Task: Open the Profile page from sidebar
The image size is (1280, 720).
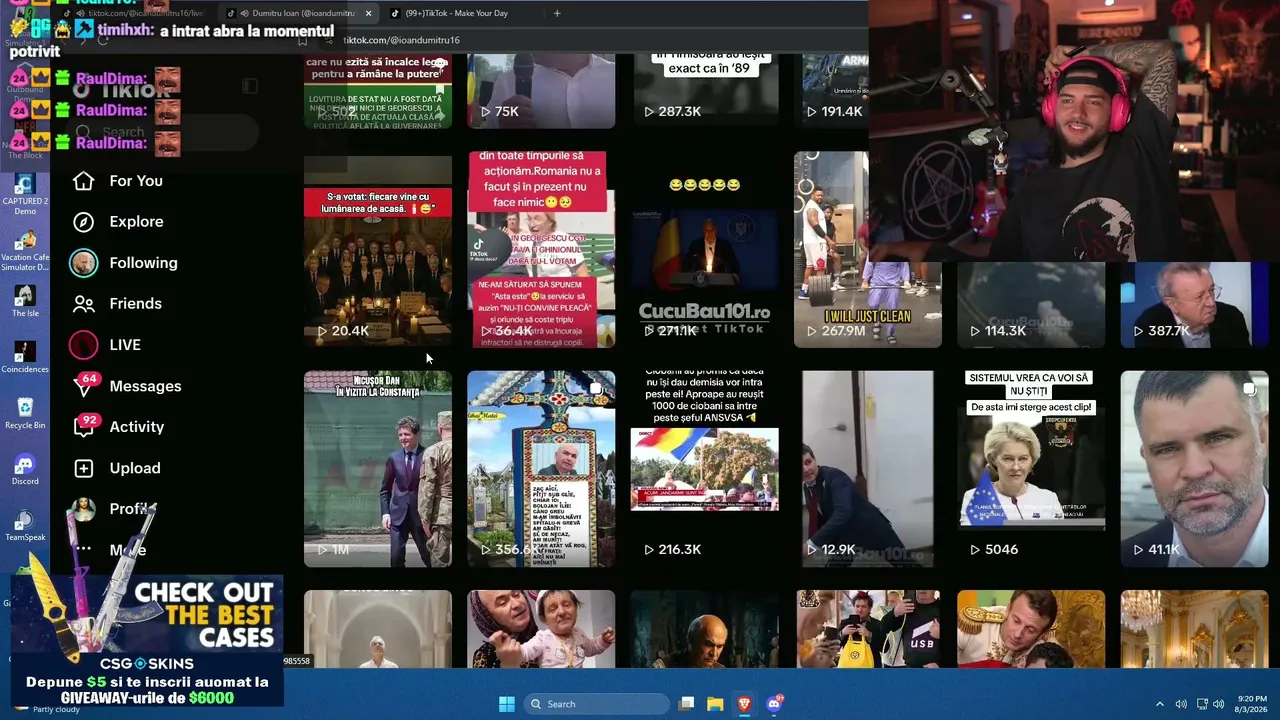Action: (112, 509)
